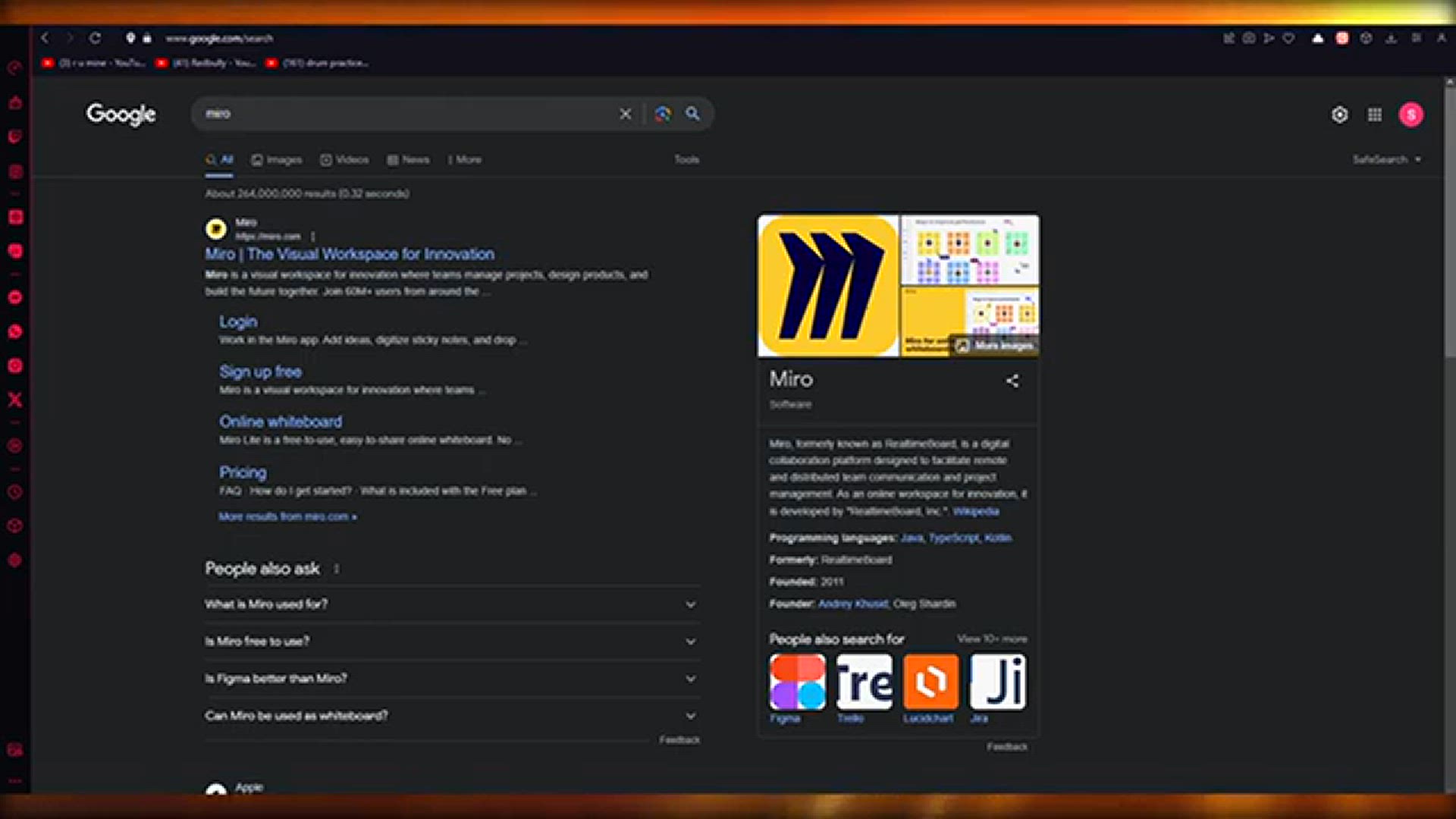Click the Google logo

click(121, 115)
